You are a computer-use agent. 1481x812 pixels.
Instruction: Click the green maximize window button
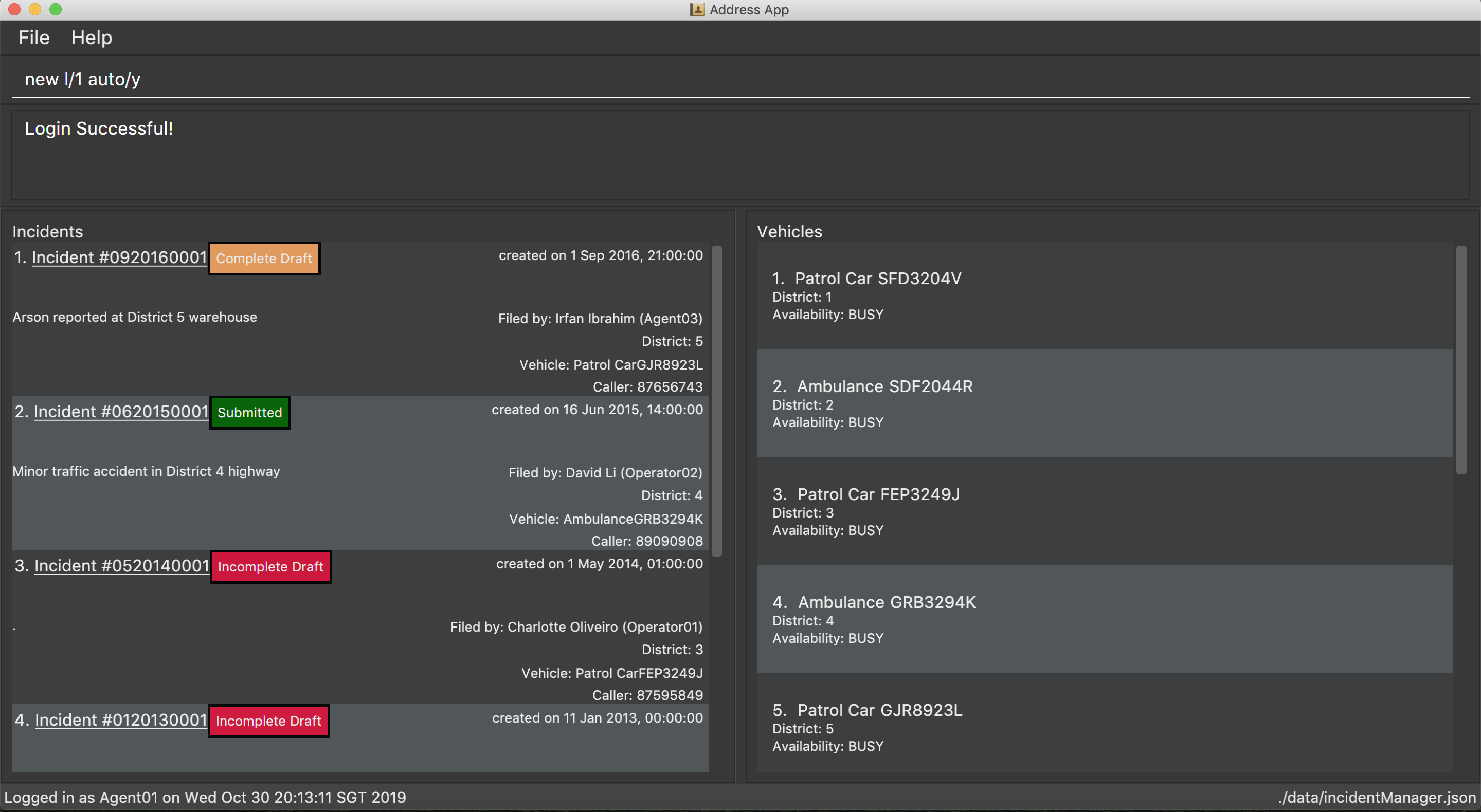point(56,9)
